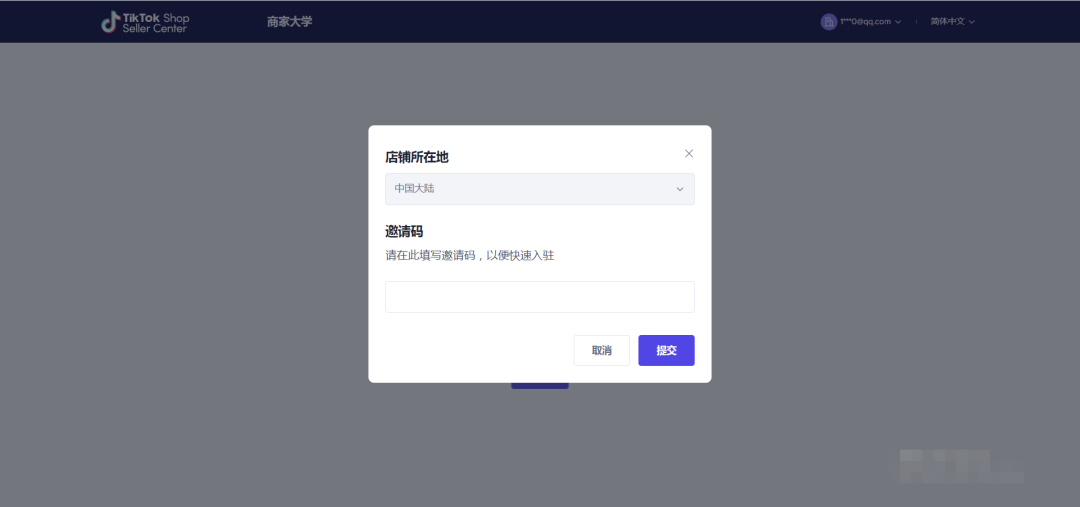Click the purple button hidden beneath dialog
The image size is (1080, 507).
pos(539,385)
